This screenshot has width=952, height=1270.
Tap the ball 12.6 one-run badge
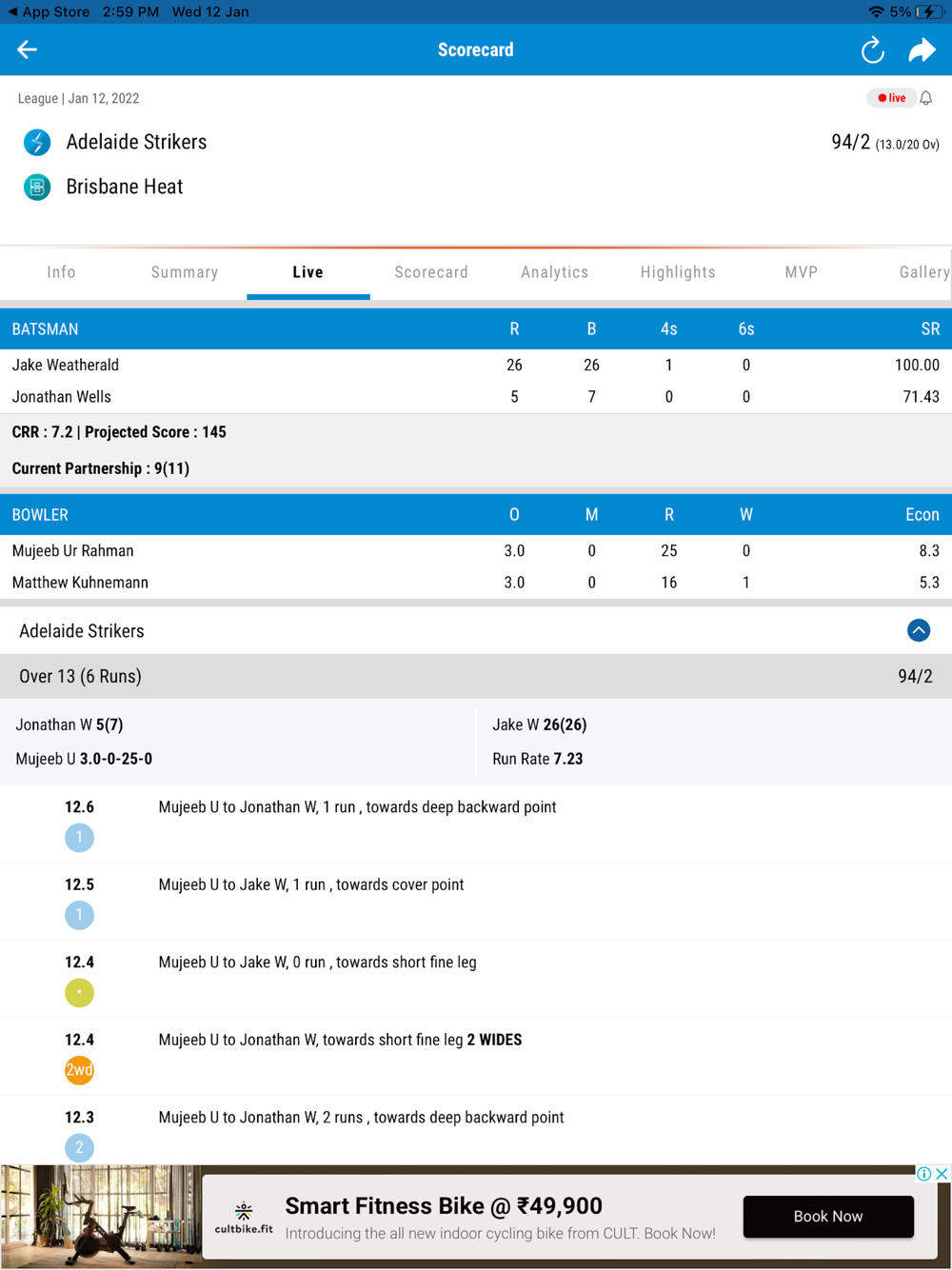[x=79, y=838]
